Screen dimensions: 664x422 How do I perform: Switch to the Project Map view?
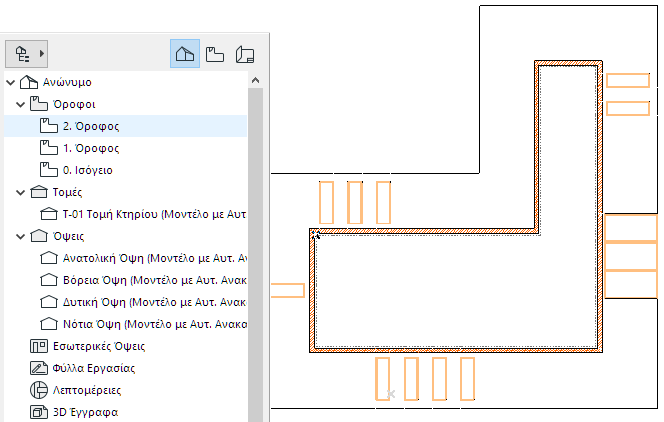[x=185, y=54]
